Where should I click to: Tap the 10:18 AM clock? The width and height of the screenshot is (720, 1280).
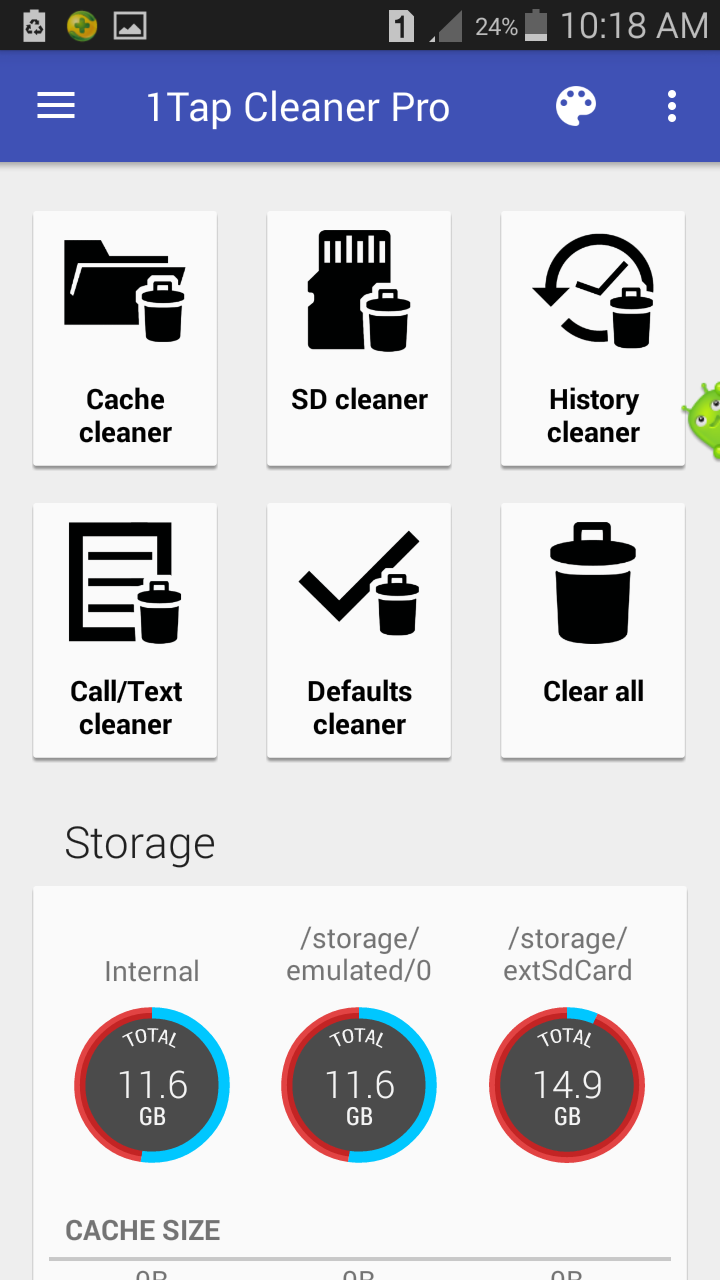[634, 25]
